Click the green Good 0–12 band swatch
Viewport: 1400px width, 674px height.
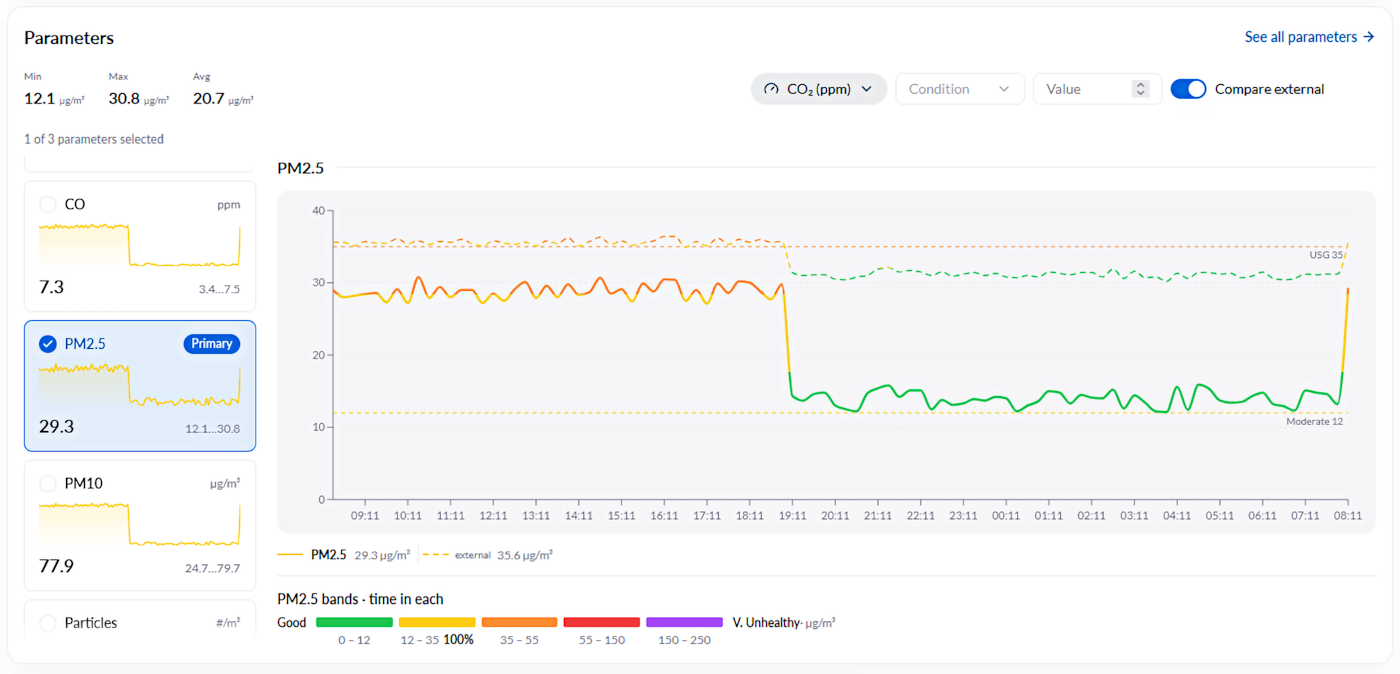click(354, 622)
